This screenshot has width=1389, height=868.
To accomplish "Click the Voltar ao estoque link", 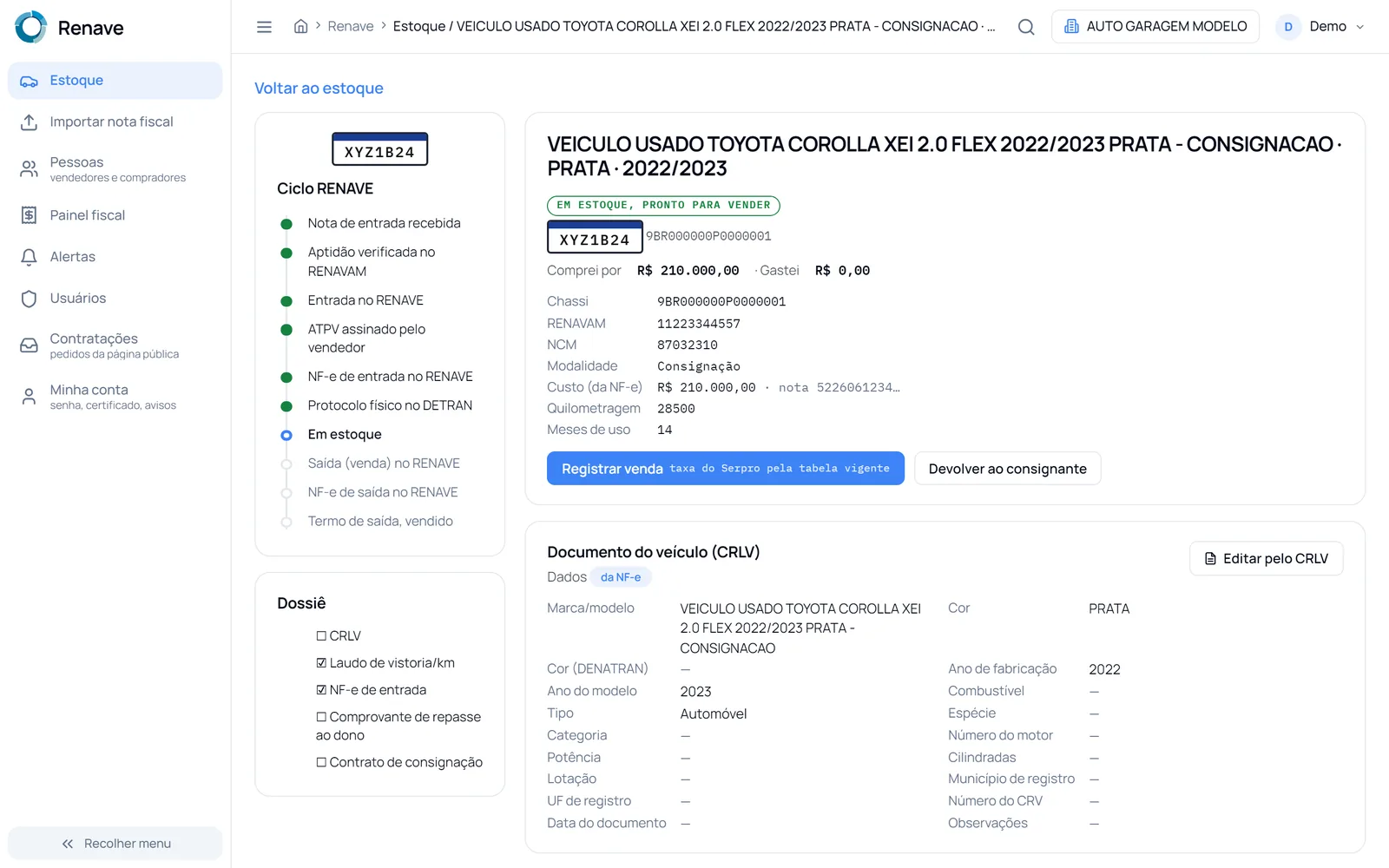I will click(319, 89).
